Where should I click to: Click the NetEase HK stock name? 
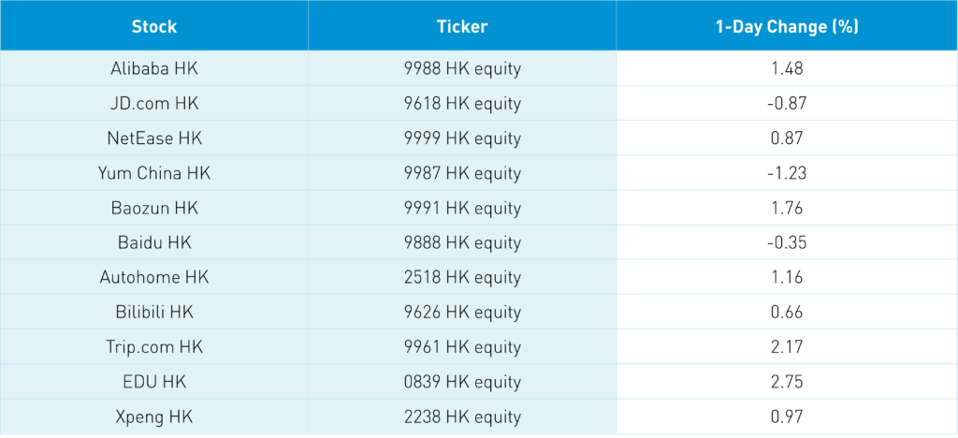pos(154,138)
